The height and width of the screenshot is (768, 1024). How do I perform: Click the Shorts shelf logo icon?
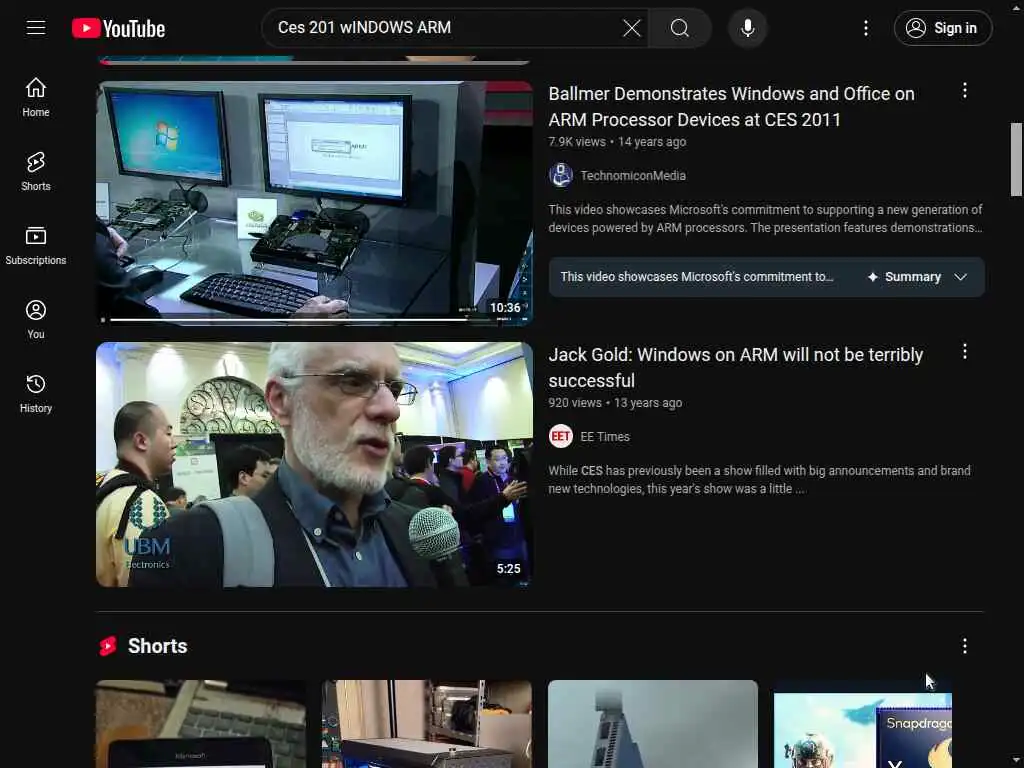click(x=108, y=646)
